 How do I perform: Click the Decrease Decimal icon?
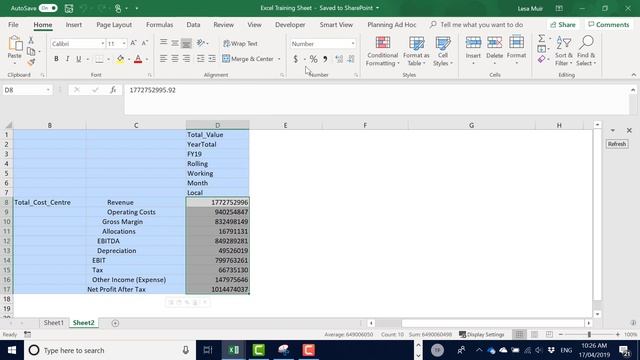point(351,59)
